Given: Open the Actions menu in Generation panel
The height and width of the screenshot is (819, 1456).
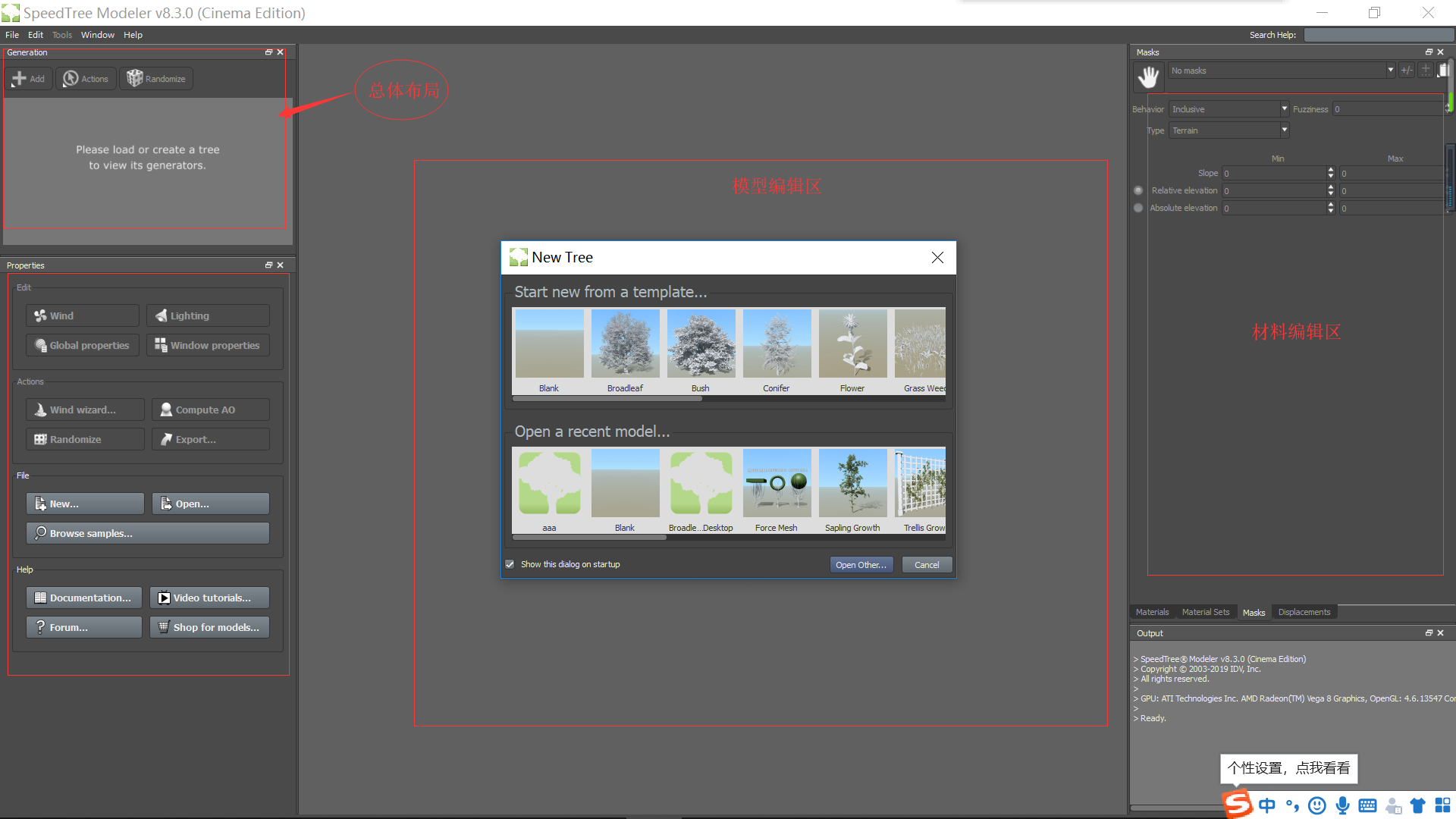Looking at the screenshot, I should 85,78.
